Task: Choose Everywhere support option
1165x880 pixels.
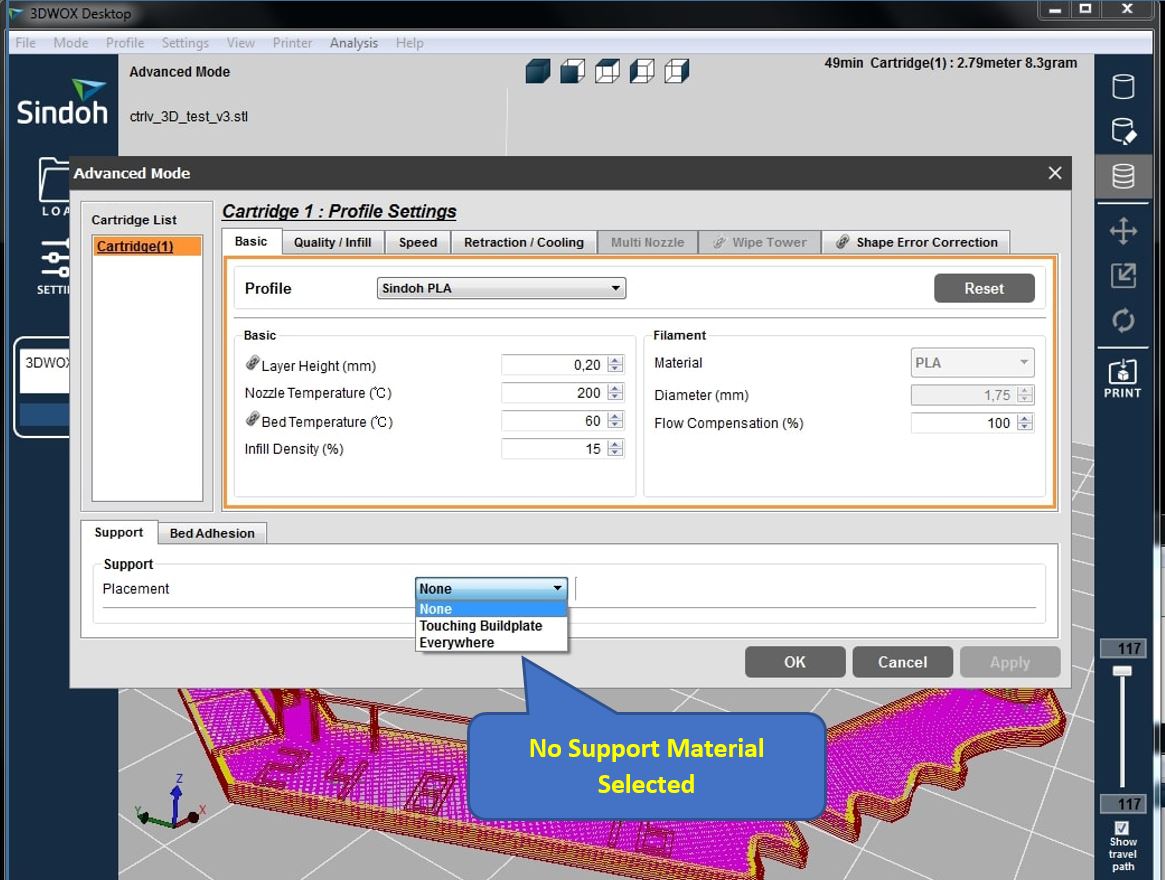Action: click(491, 643)
